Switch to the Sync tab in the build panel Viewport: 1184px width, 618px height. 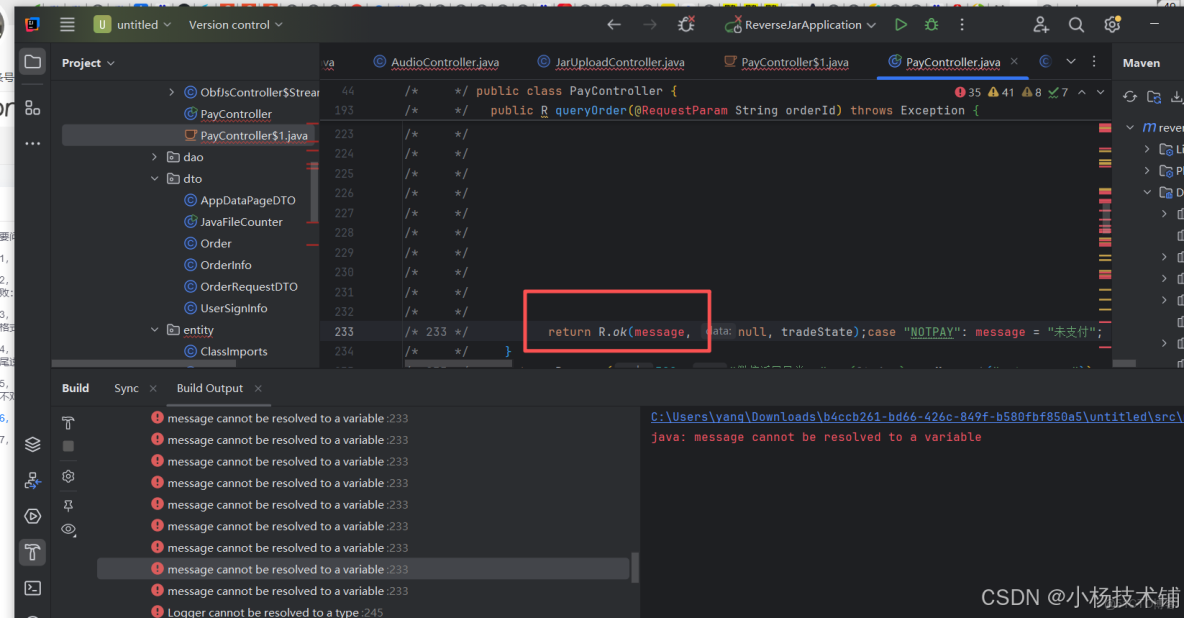(126, 388)
